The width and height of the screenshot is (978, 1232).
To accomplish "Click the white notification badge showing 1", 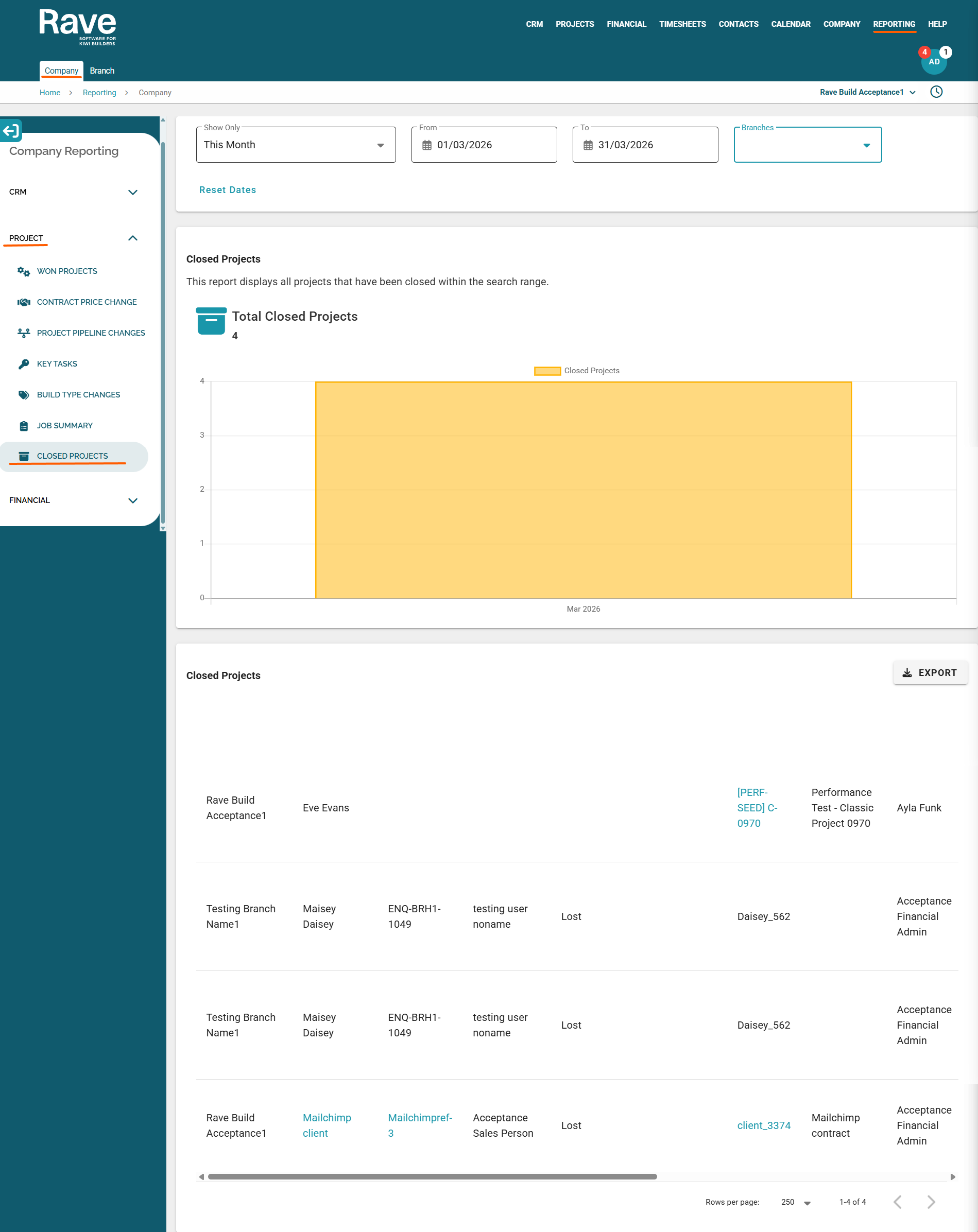I will coord(946,52).
